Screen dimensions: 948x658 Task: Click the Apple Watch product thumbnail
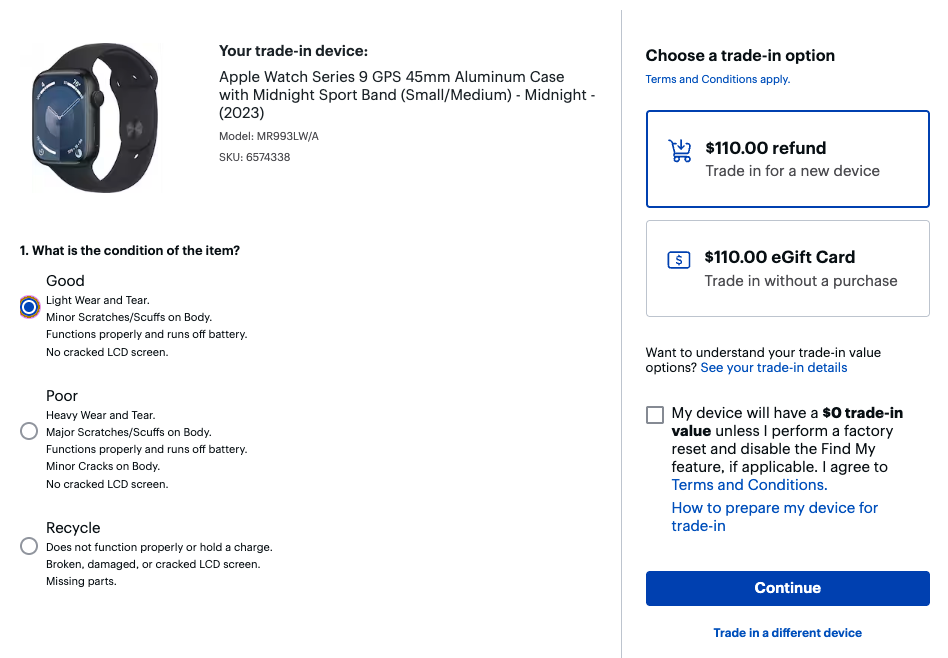[96, 117]
